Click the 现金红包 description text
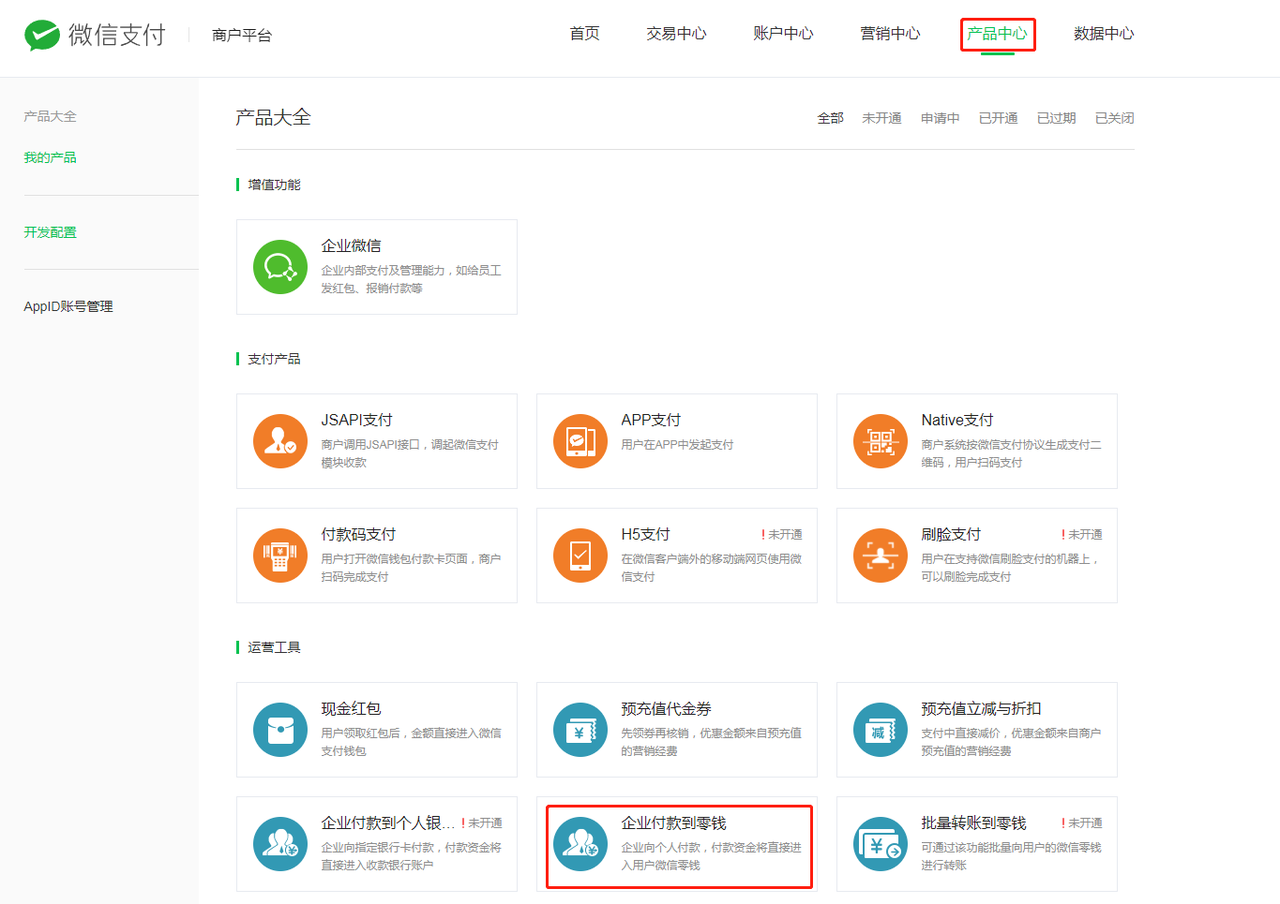The image size is (1280, 904). click(411, 742)
